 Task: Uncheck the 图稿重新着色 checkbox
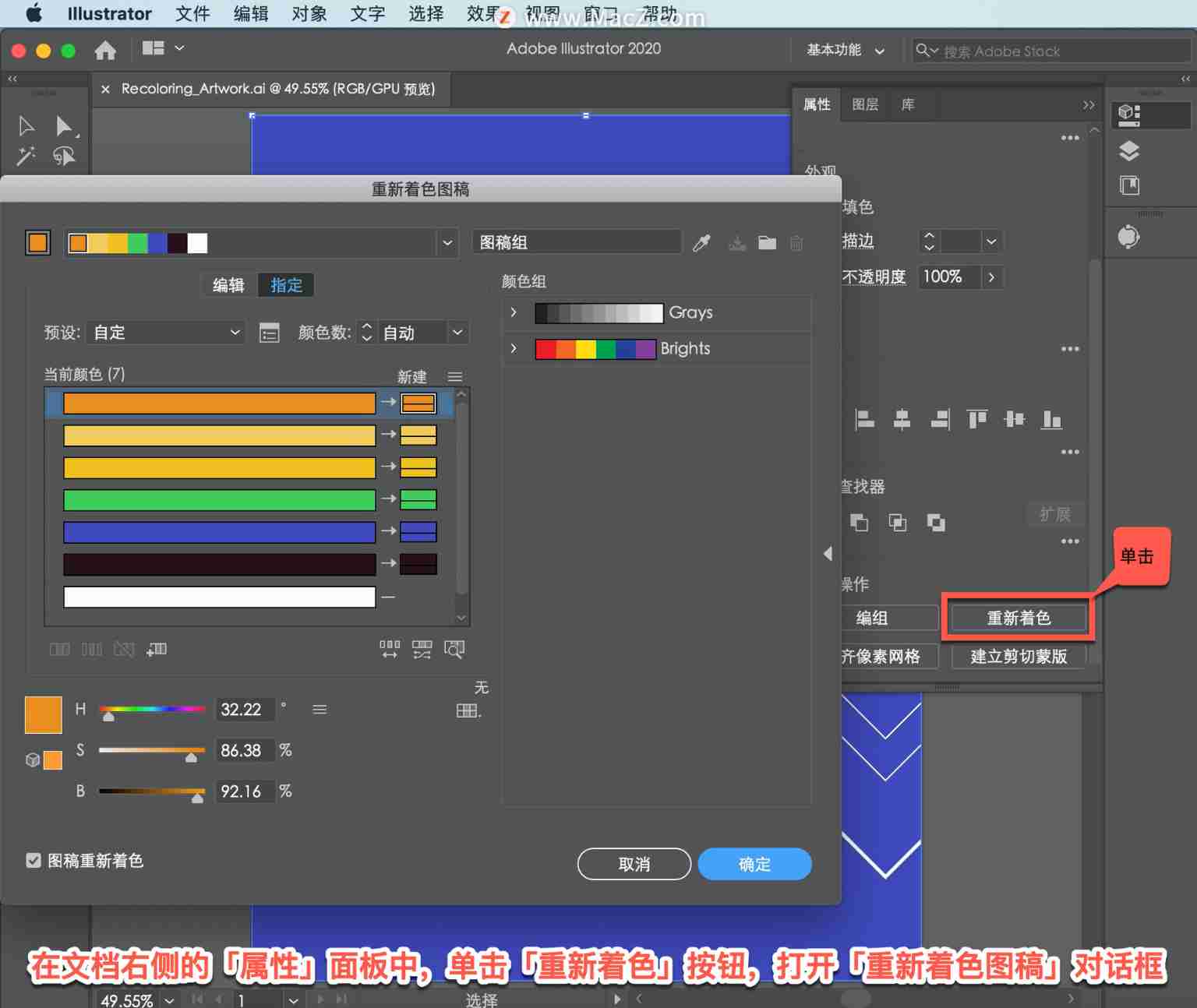point(34,860)
